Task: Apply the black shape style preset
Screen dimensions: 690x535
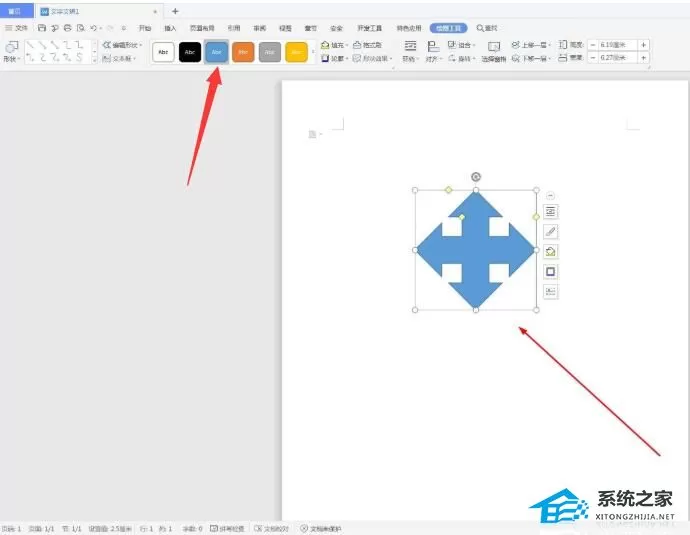Action: pos(190,52)
